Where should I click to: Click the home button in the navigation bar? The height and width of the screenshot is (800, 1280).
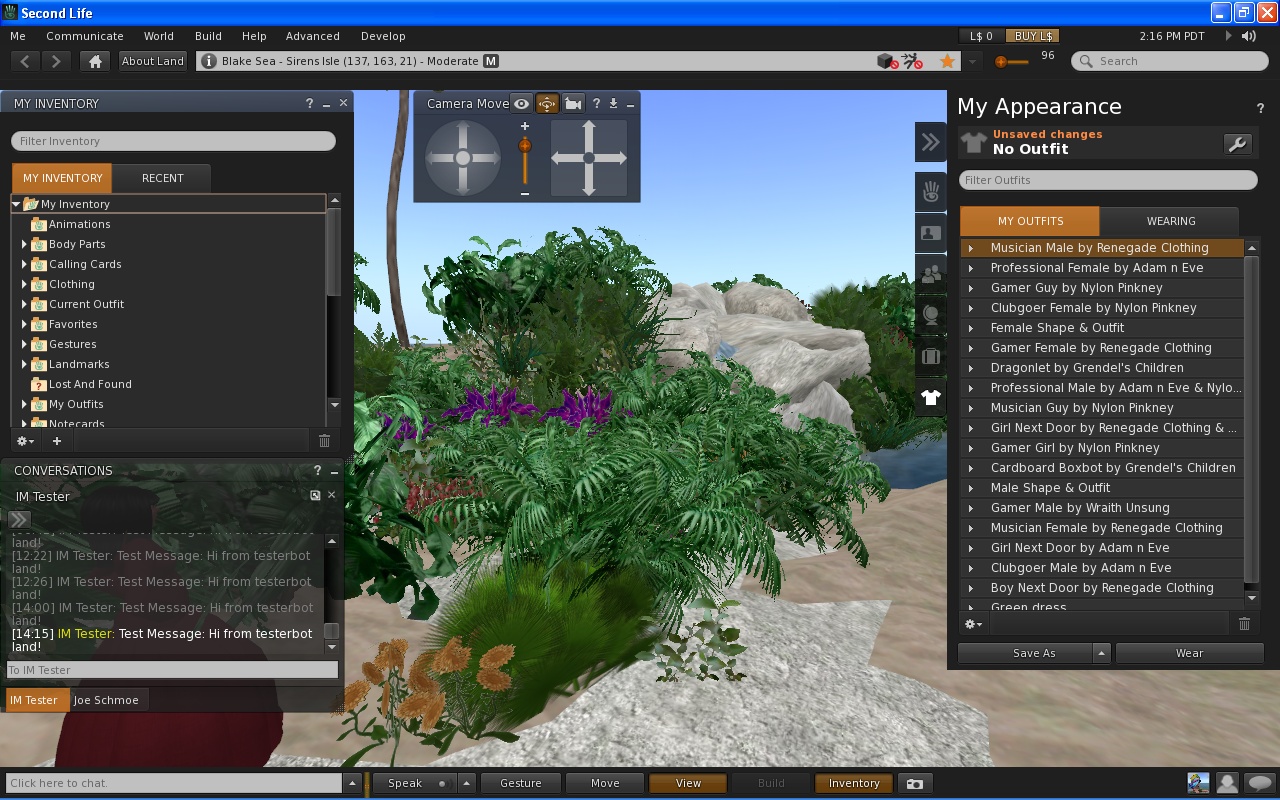coord(95,61)
